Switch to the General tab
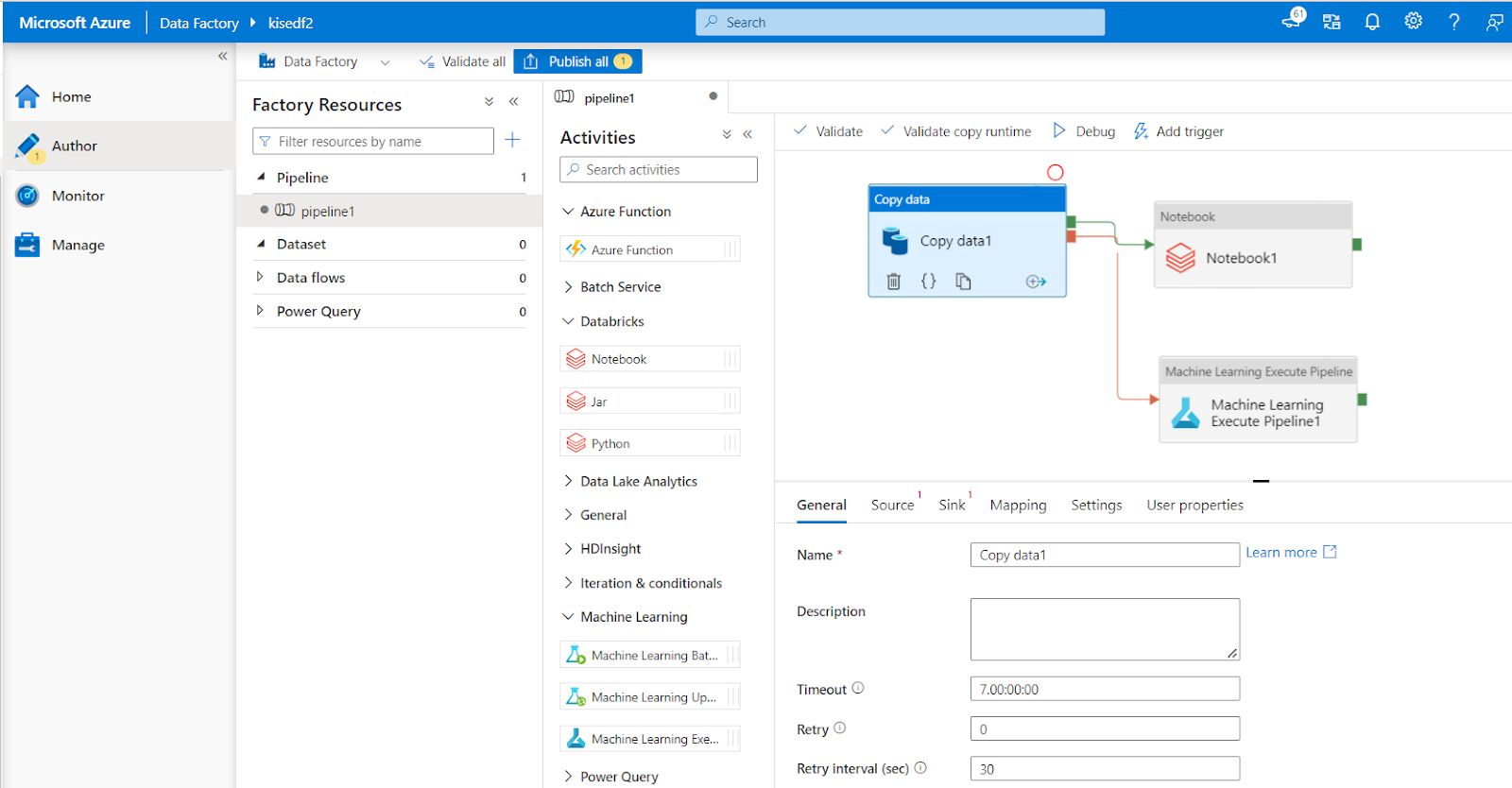 pyautogui.click(x=821, y=505)
